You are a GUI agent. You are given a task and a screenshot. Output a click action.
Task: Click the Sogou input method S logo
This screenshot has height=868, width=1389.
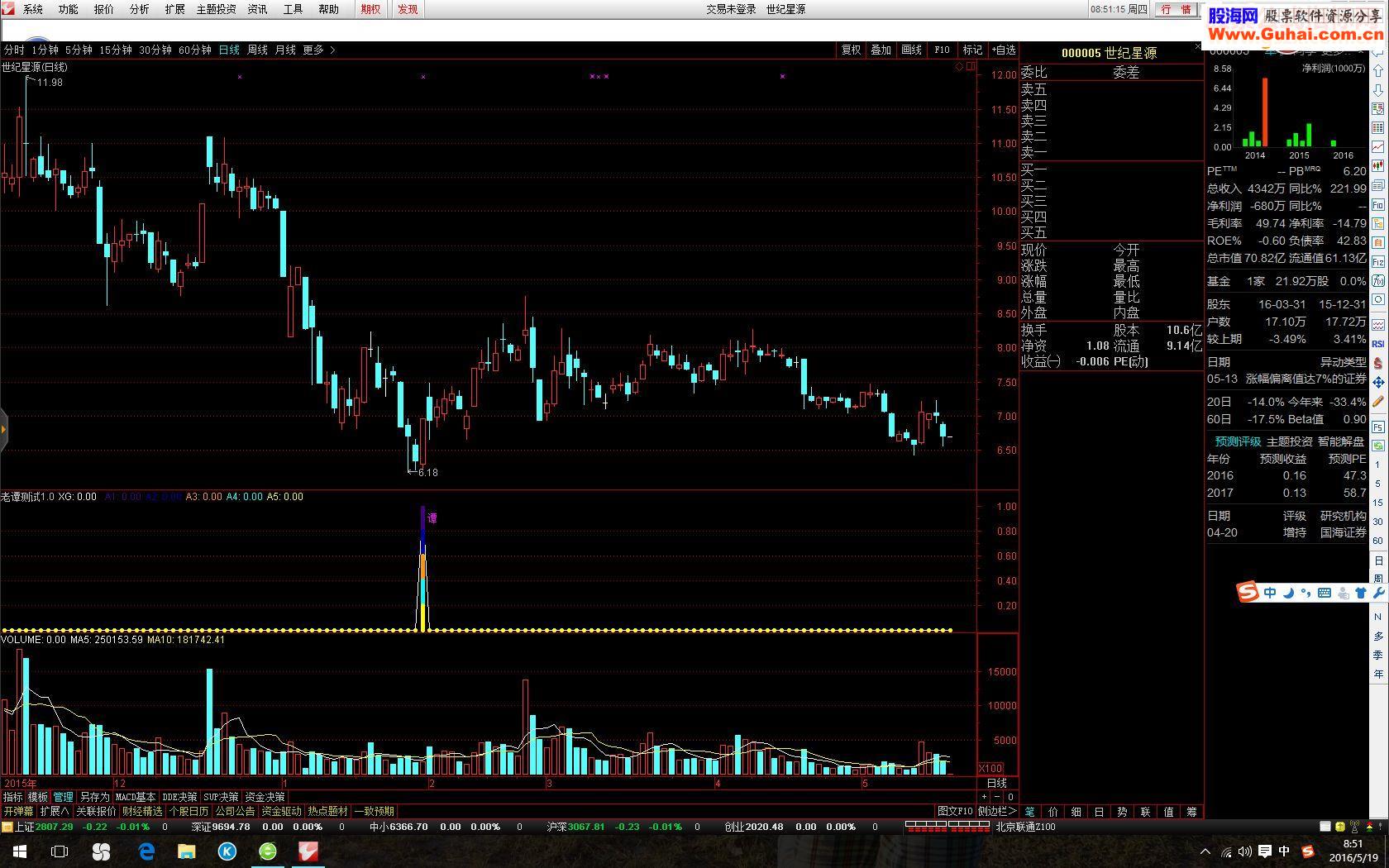pyautogui.click(x=1248, y=592)
